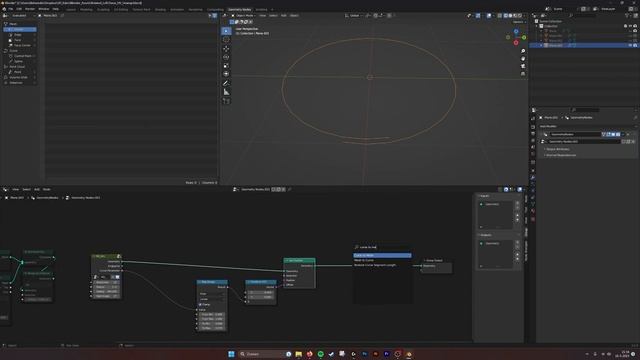Expand Internal Dependencies panel

560,155
